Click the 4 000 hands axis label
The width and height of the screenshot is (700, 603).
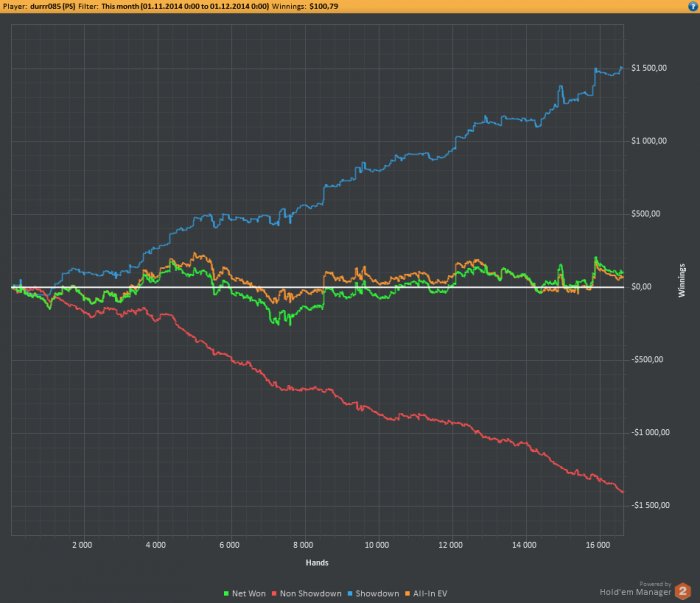point(156,545)
